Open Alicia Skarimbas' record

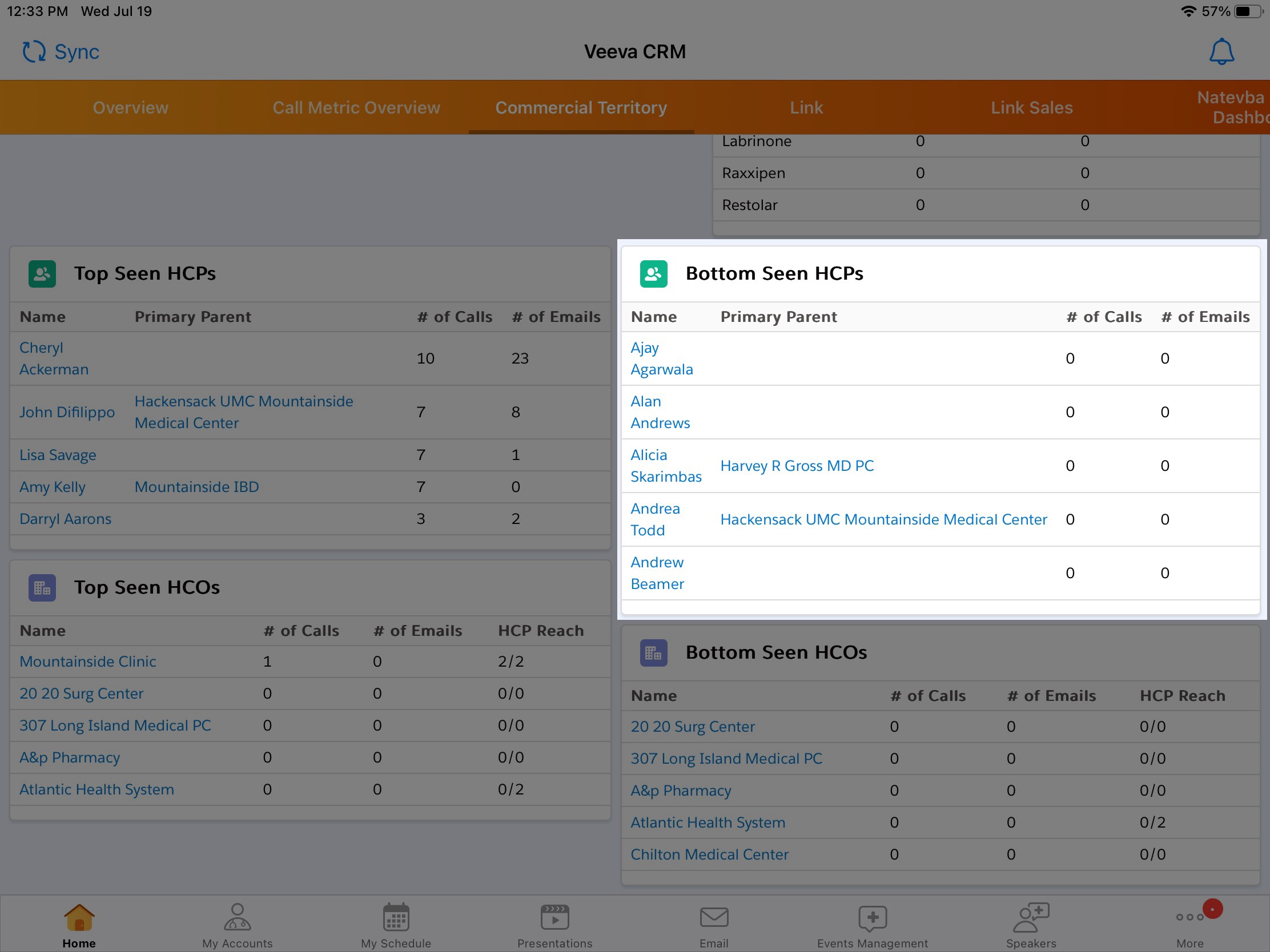[666, 465]
